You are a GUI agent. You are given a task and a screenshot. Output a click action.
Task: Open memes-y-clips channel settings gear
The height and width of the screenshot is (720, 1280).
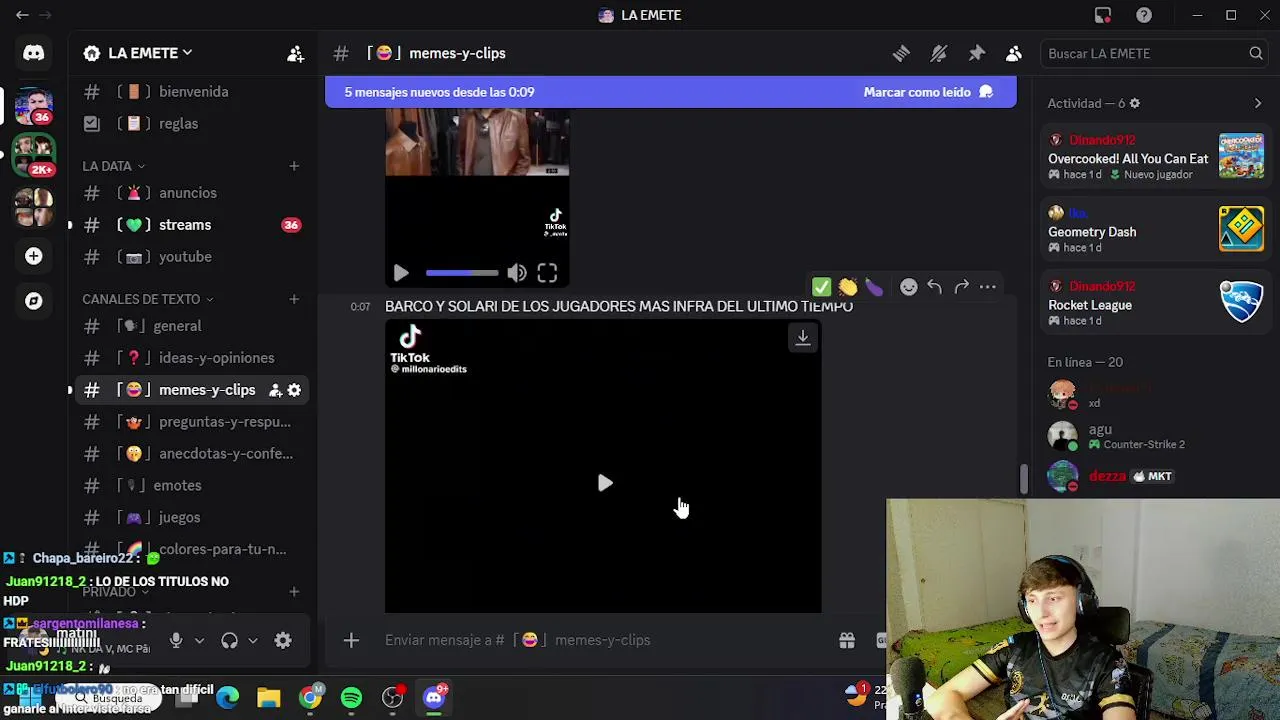294,390
